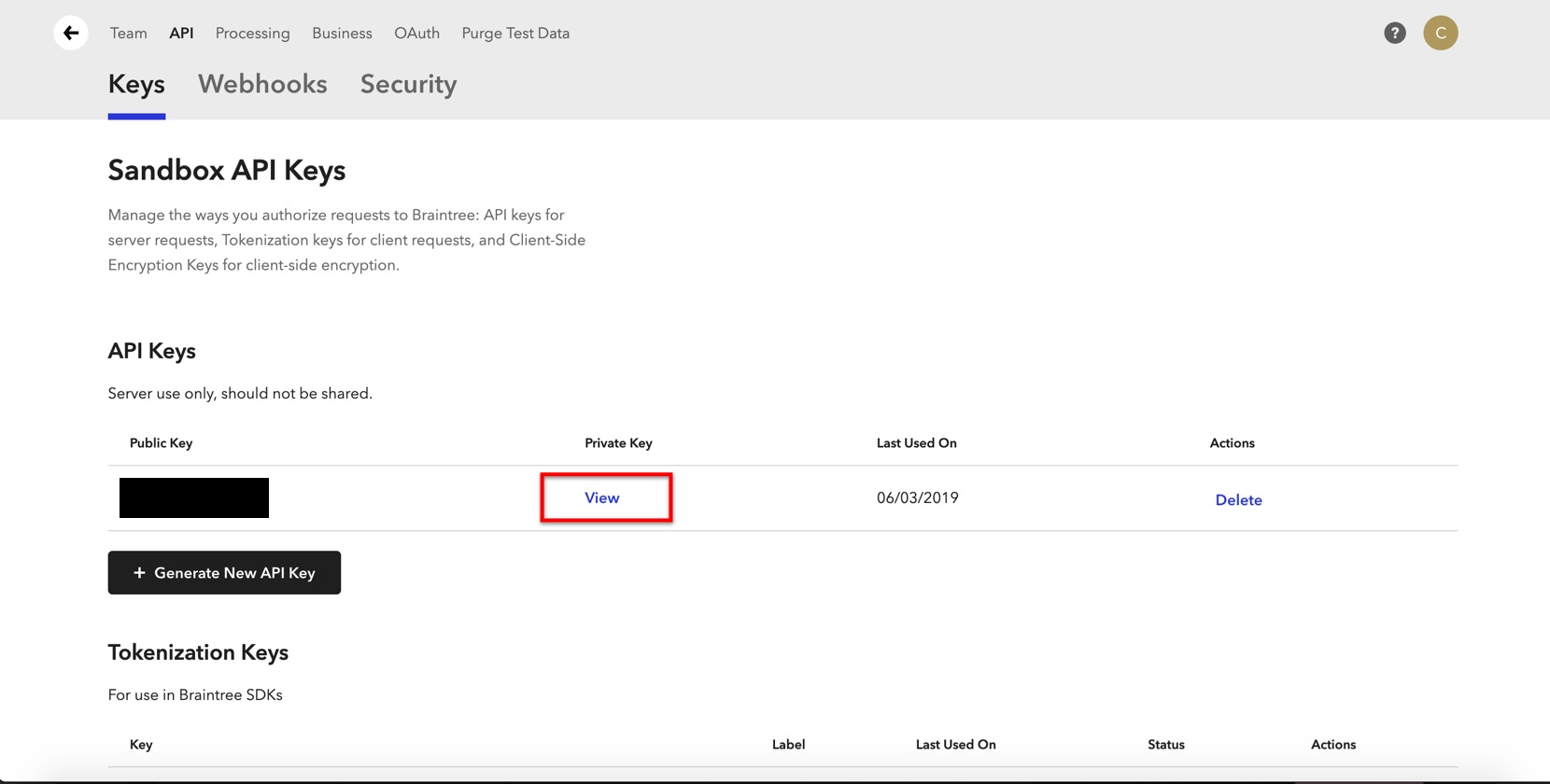This screenshot has height=784, width=1550.
Task: Navigate to the OAuth settings
Action: (416, 34)
